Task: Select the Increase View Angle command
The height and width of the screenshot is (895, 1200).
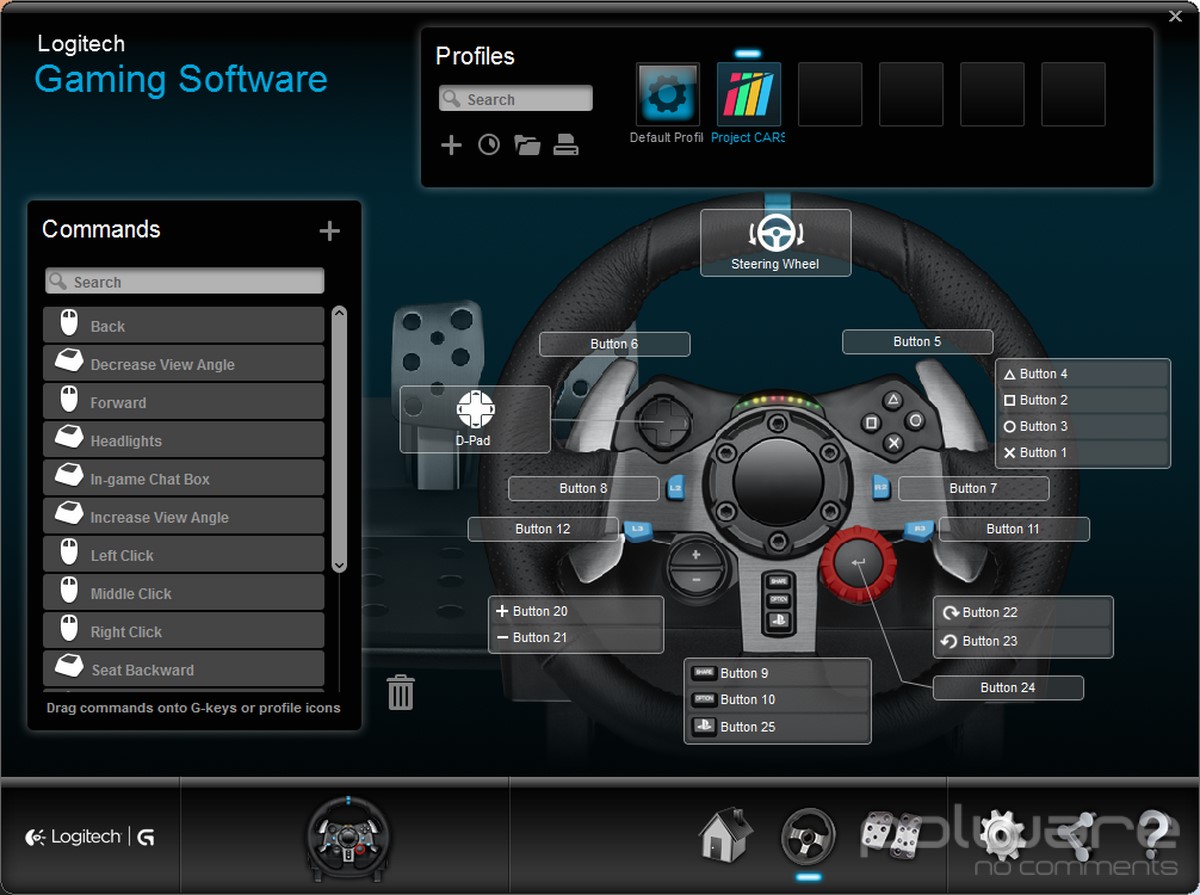Action: (184, 517)
